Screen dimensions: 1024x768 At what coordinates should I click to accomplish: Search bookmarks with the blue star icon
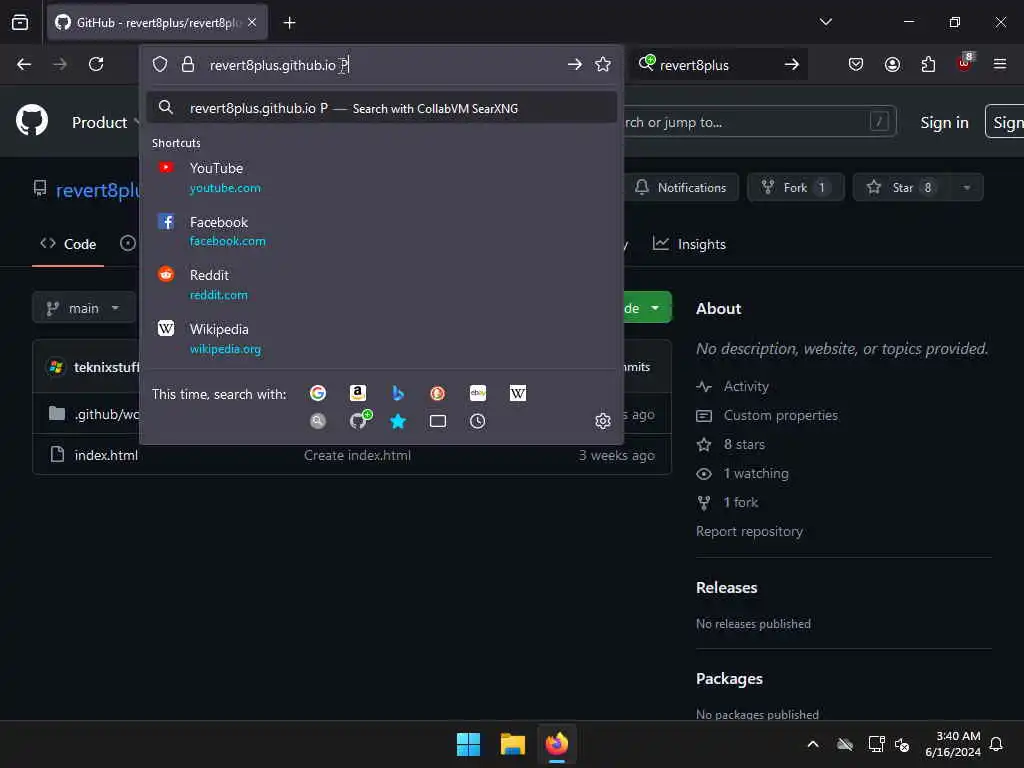click(x=398, y=421)
